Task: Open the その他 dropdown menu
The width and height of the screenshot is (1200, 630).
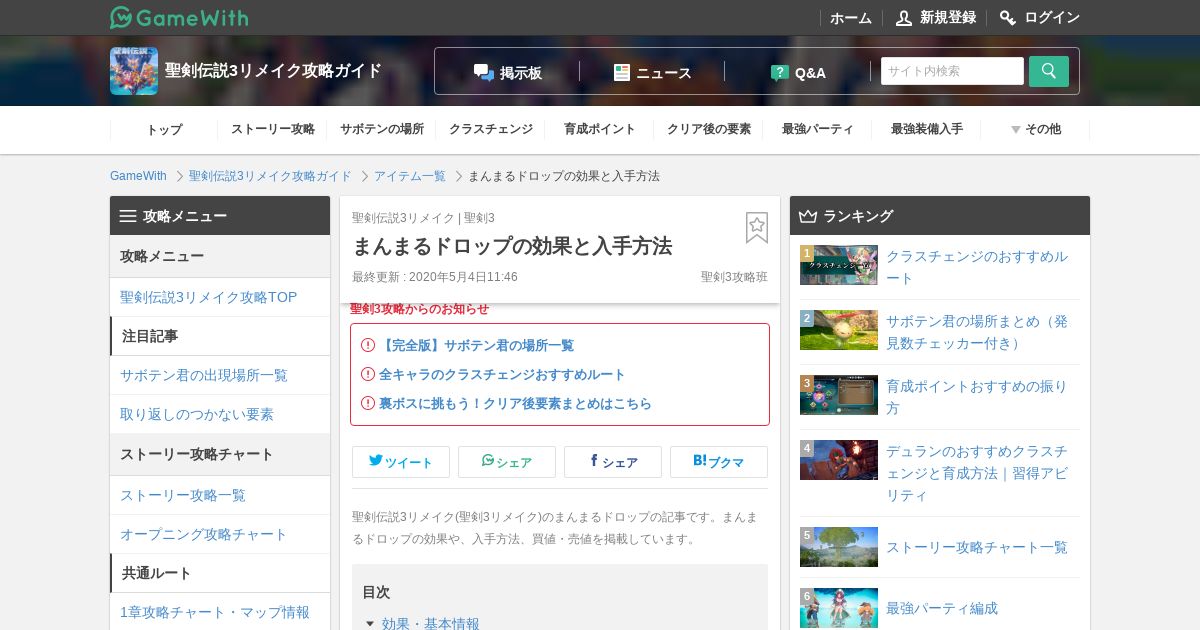Action: (1035, 129)
